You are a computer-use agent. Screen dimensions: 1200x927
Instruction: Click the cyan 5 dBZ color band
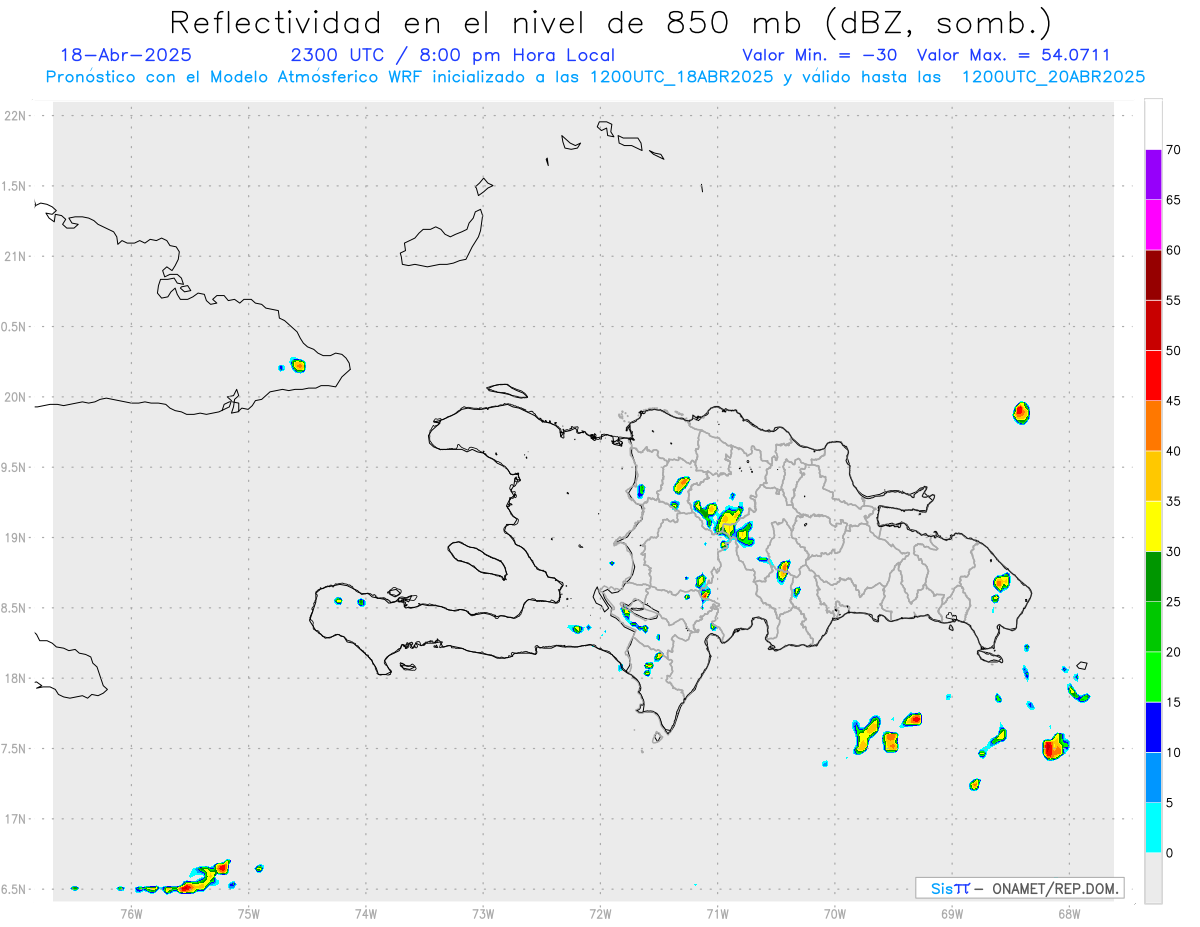pyautogui.click(x=1153, y=828)
